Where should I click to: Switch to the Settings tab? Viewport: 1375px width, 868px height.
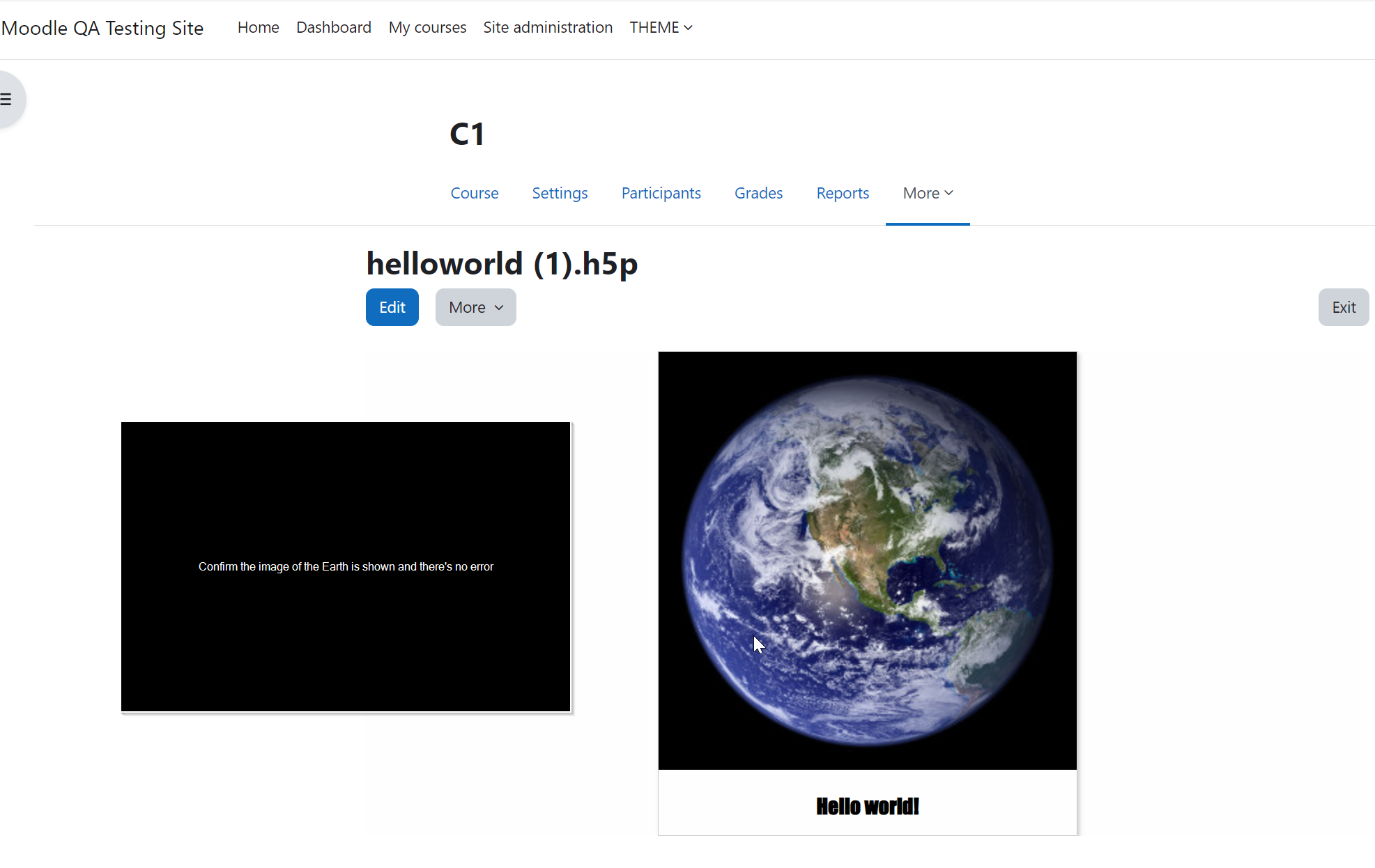[560, 193]
